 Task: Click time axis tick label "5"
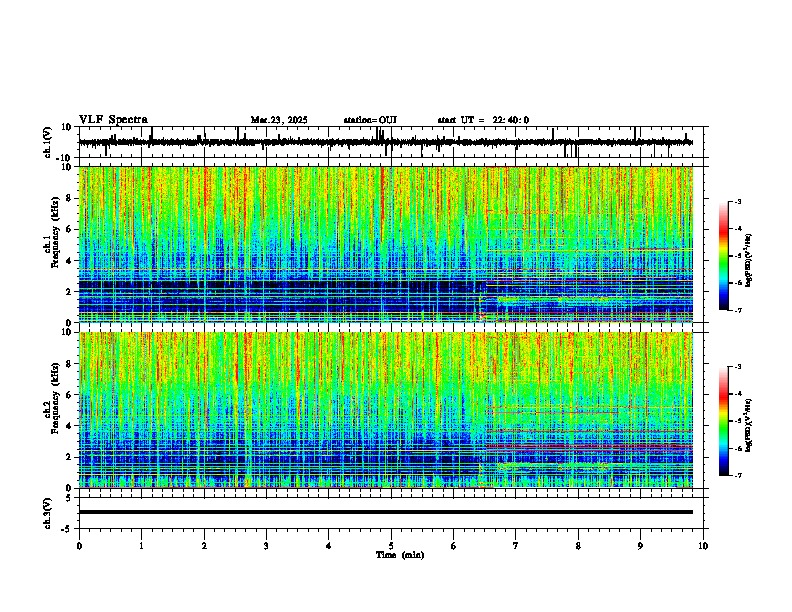point(391,546)
